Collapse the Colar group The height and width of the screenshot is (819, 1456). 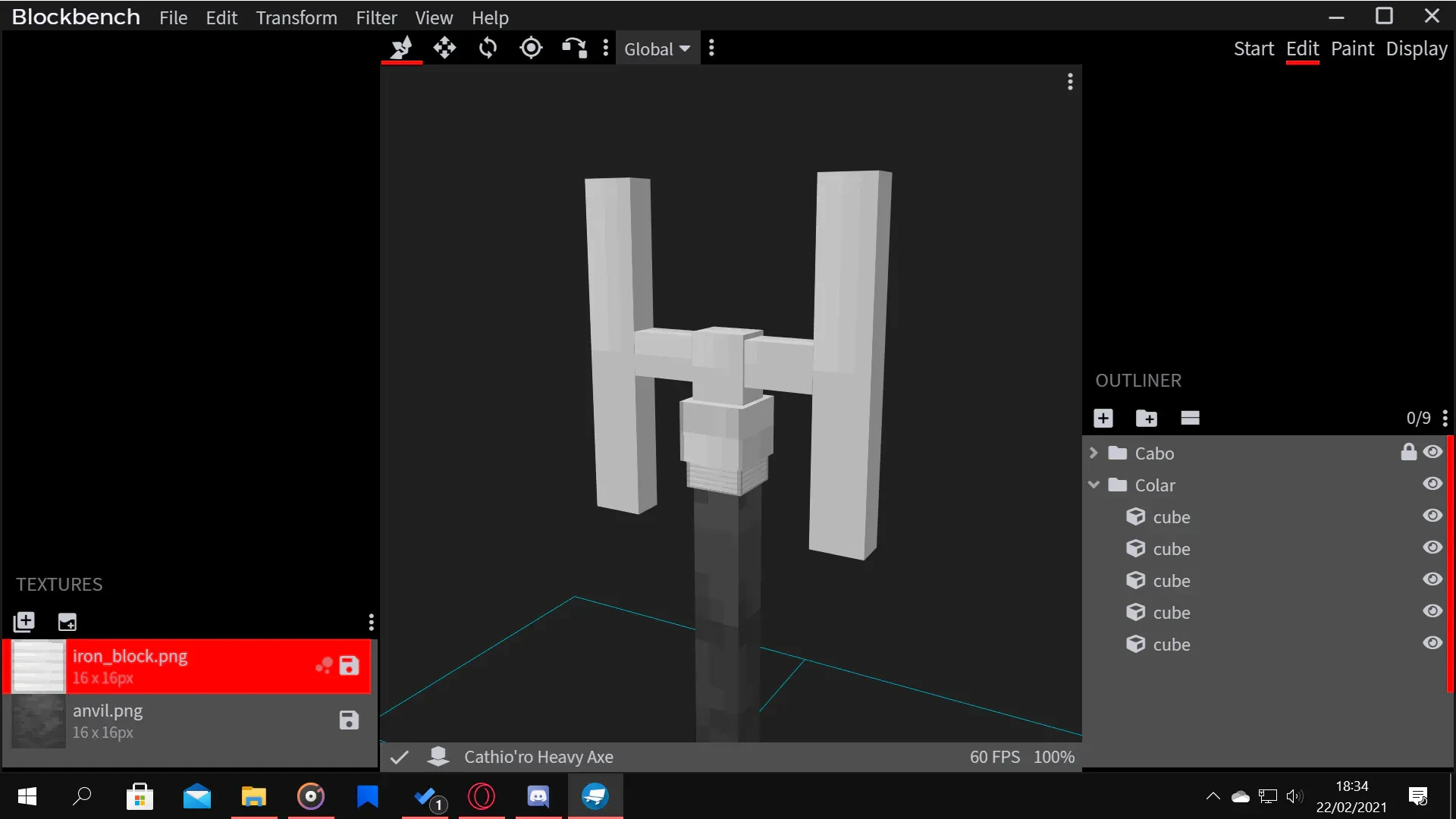coord(1094,485)
